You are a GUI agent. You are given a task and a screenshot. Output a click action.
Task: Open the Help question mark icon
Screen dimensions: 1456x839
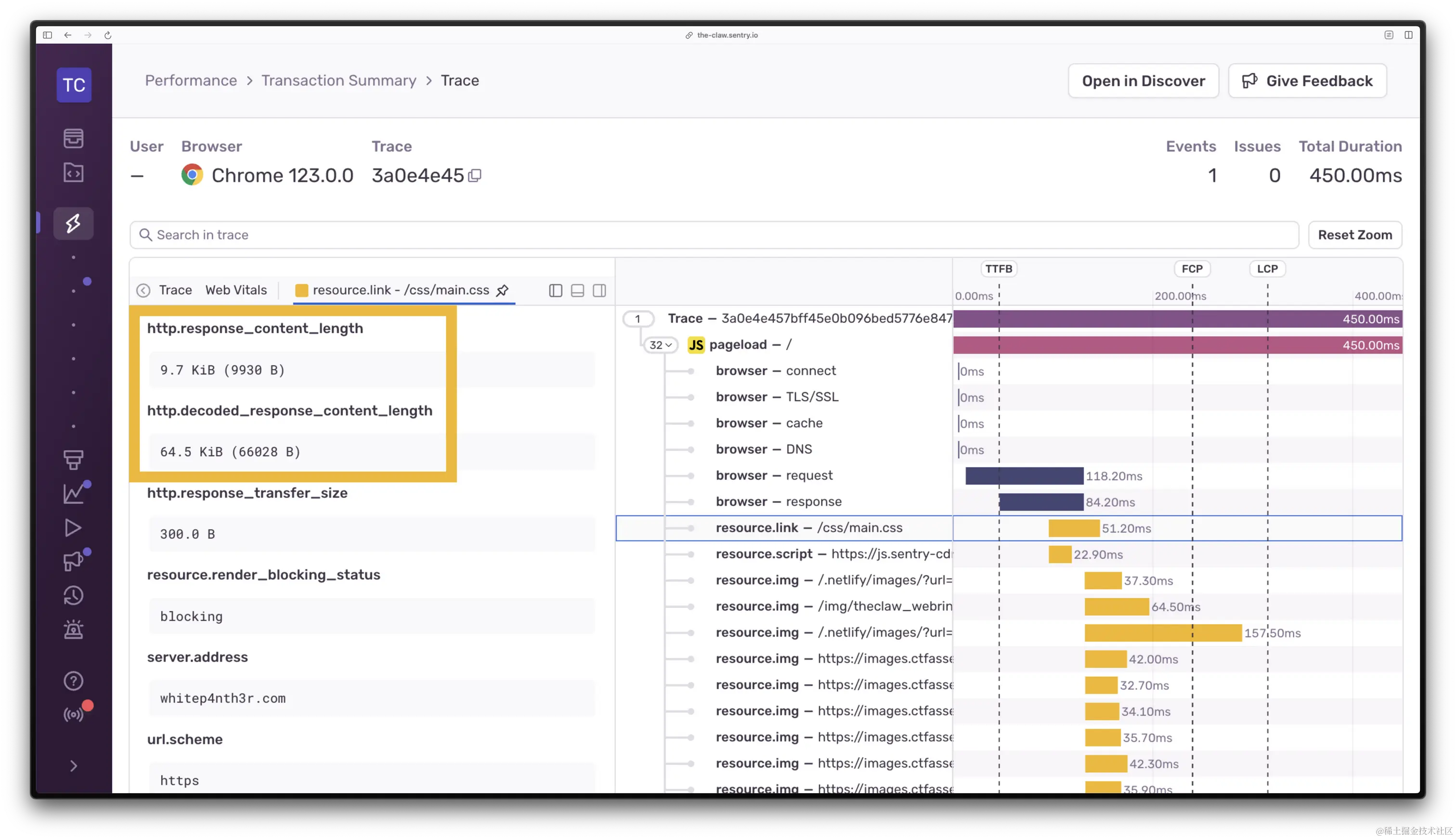tap(73, 681)
